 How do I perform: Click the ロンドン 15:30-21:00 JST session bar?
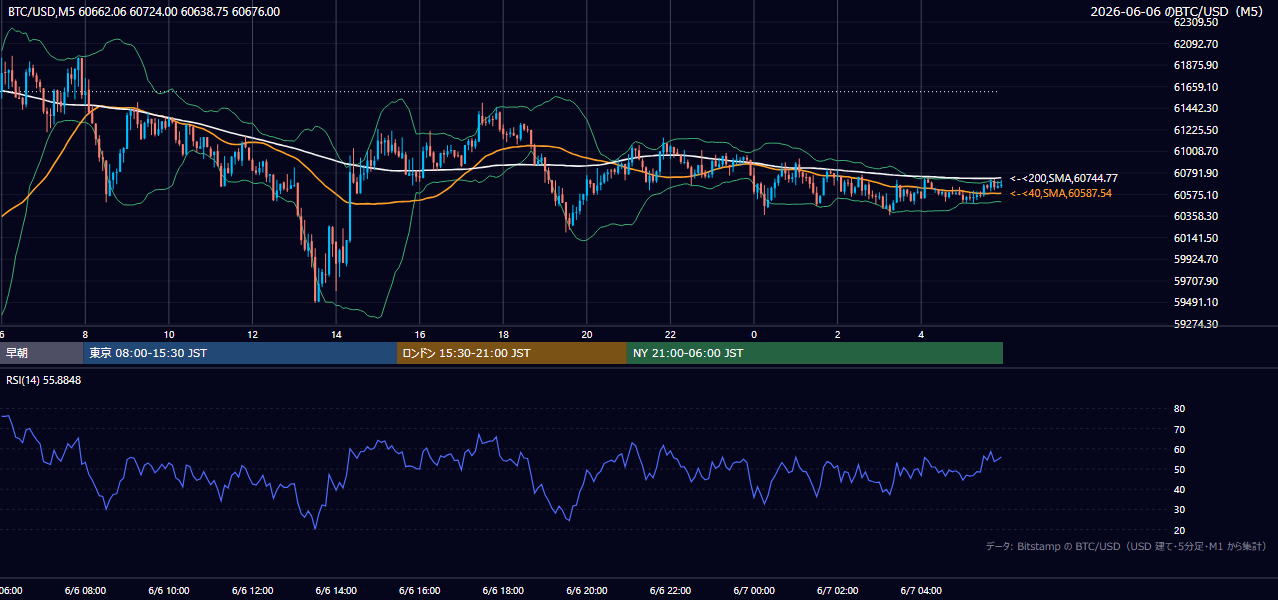point(512,353)
